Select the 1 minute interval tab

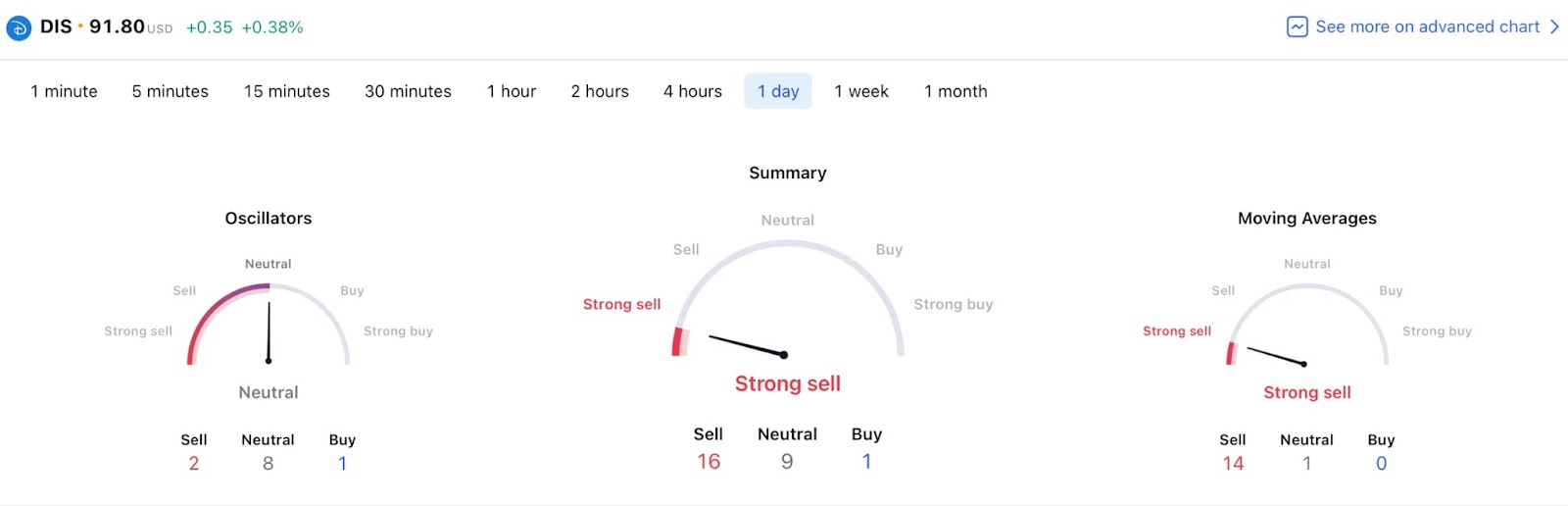(x=64, y=91)
